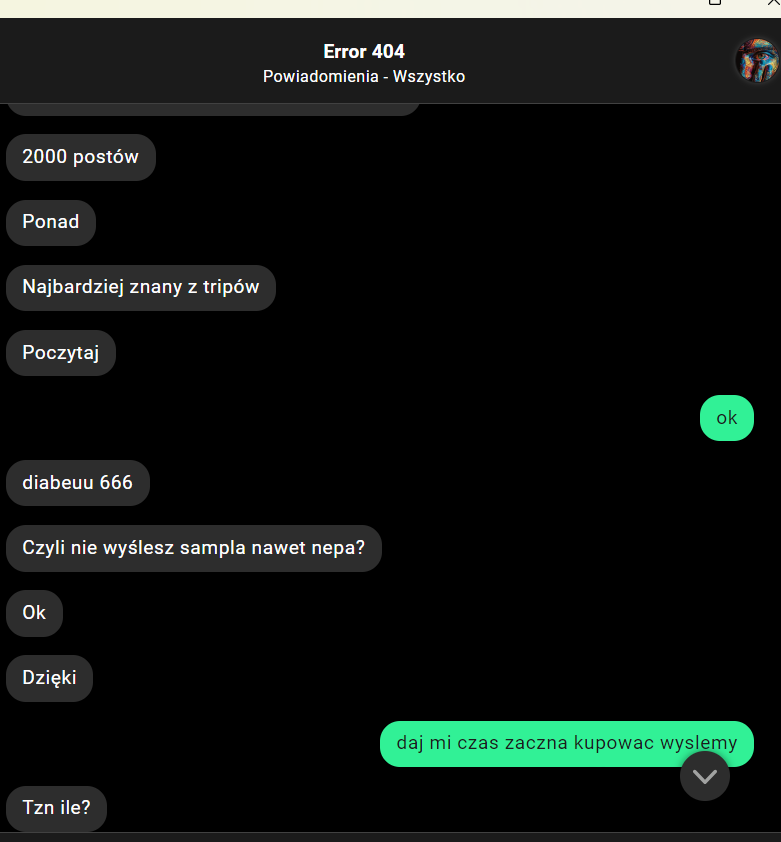Select the '2000 postów' message bubble

(x=81, y=157)
